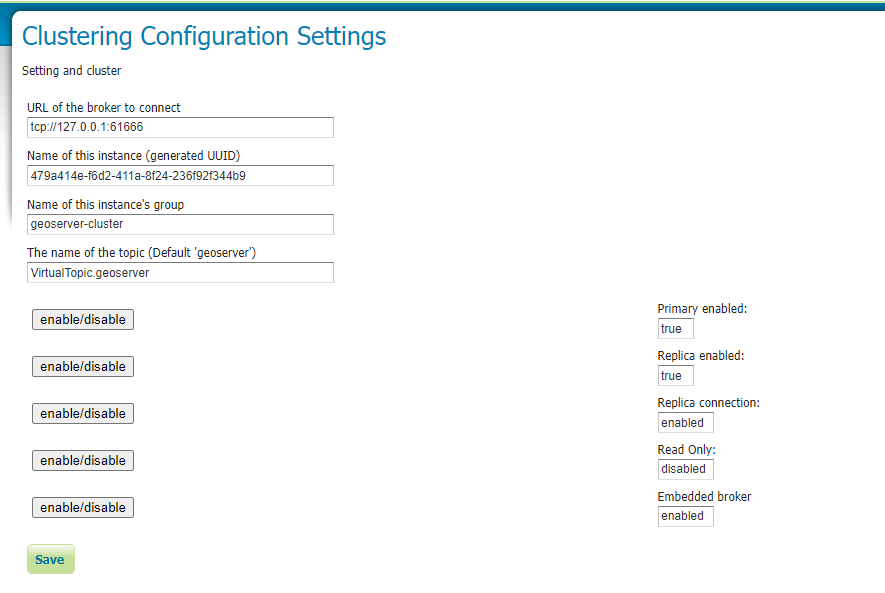Select the Replica connection status field

point(685,423)
